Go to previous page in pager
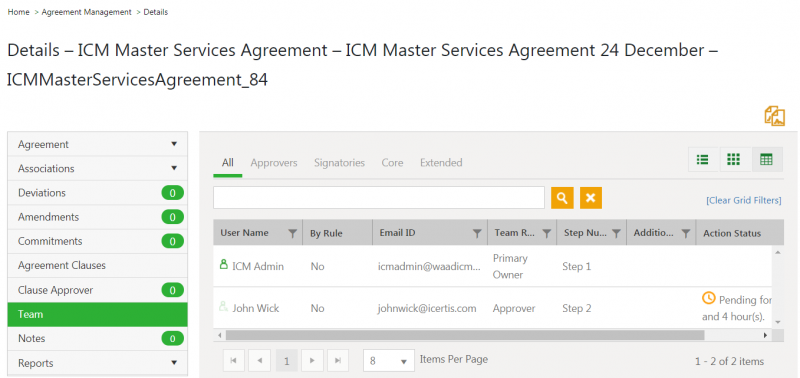The width and height of the screenshot is (800, 378). 260,361
